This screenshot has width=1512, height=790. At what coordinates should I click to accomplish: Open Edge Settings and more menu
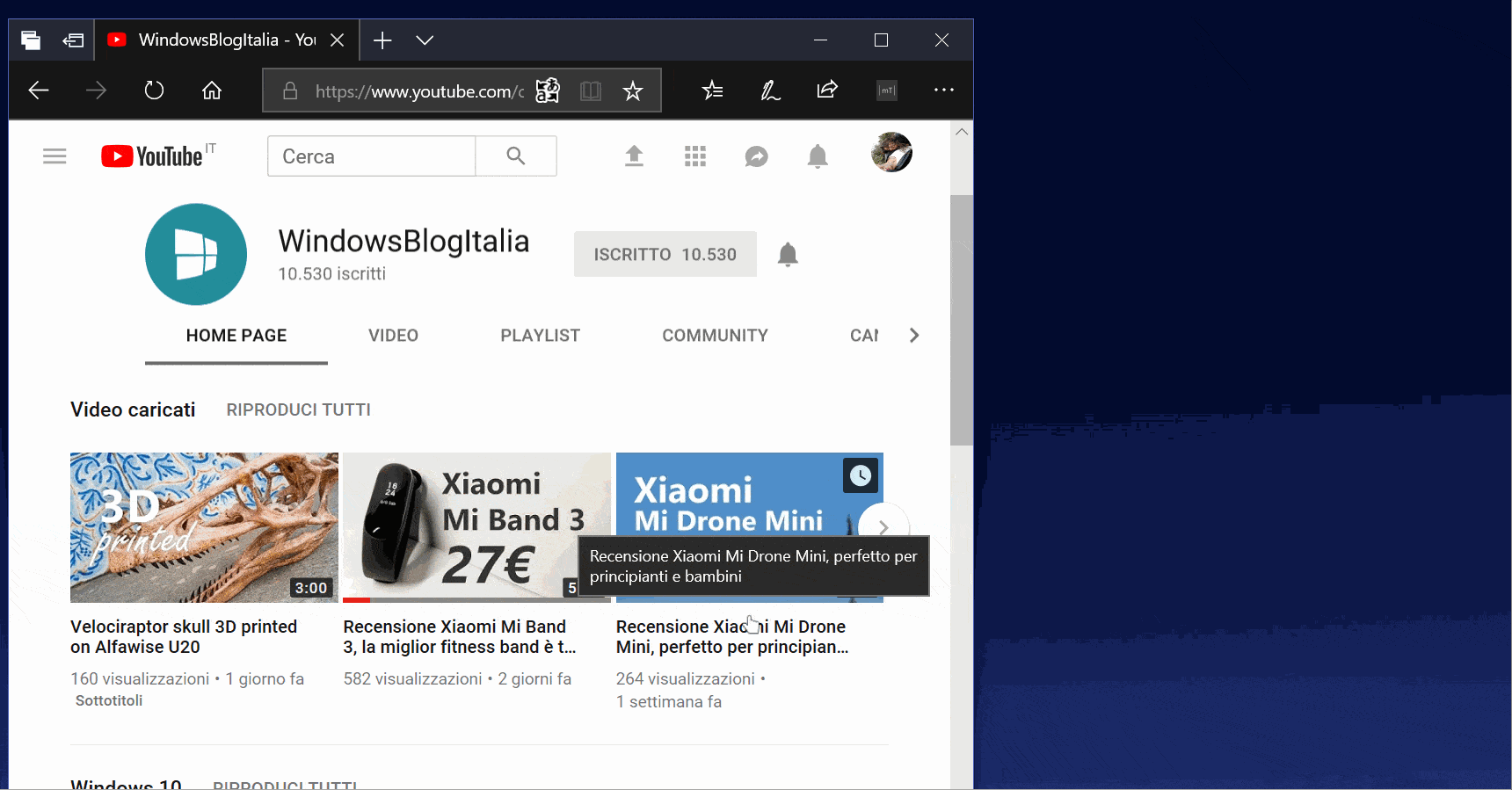(944, 90)
